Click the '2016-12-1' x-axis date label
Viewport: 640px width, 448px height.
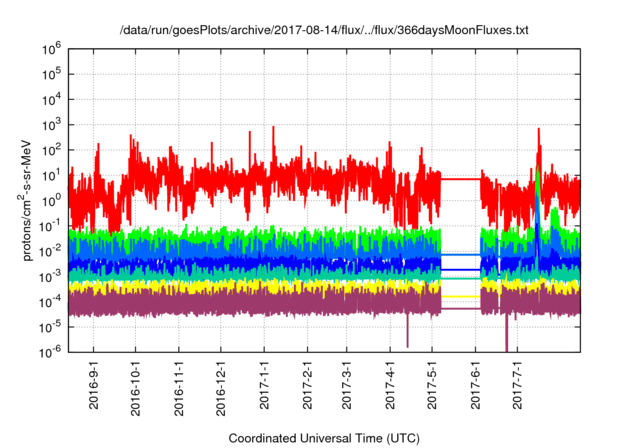221,387
